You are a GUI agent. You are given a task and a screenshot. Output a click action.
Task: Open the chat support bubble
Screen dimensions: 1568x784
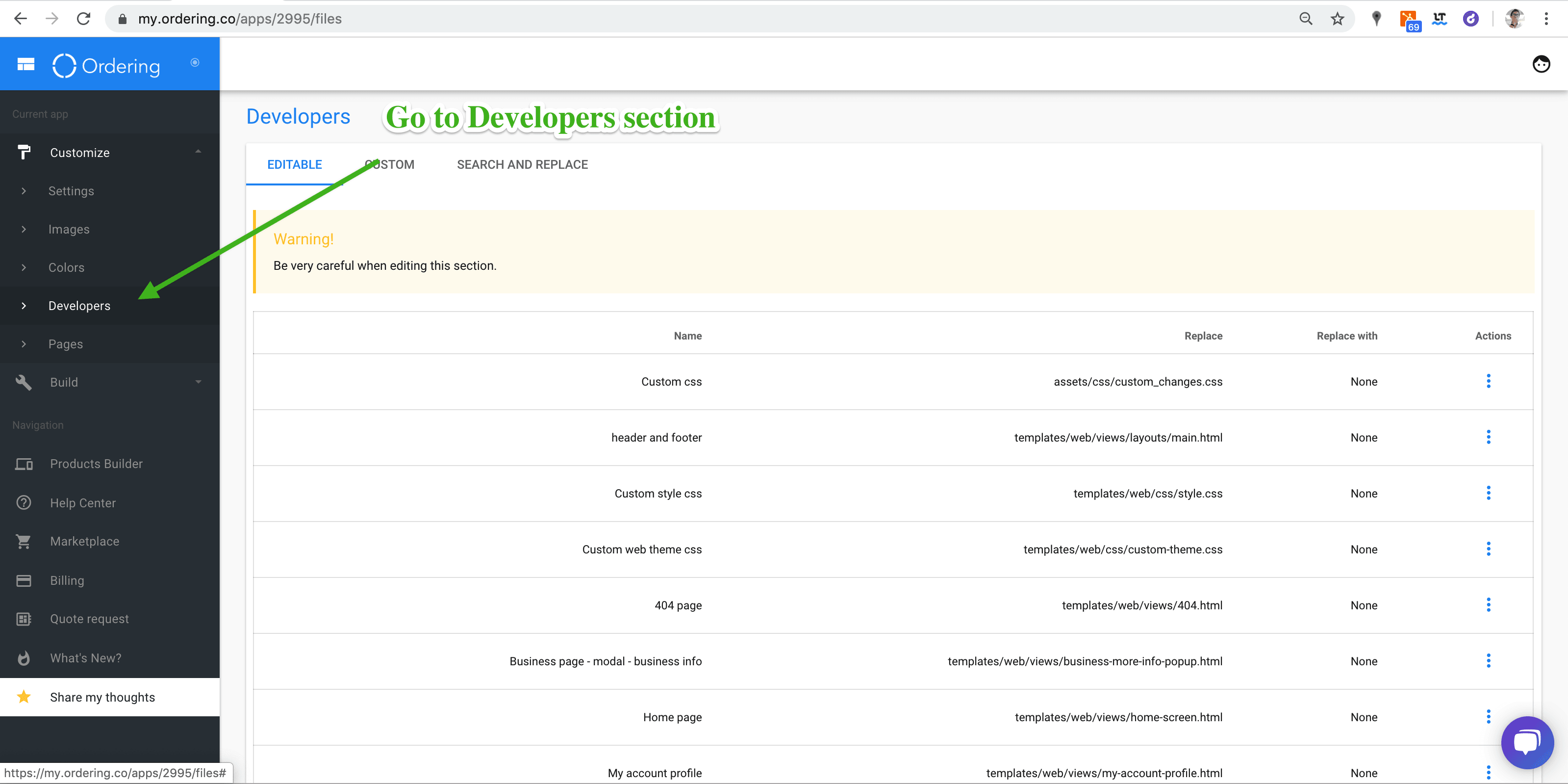click(x=1527, y=742)
